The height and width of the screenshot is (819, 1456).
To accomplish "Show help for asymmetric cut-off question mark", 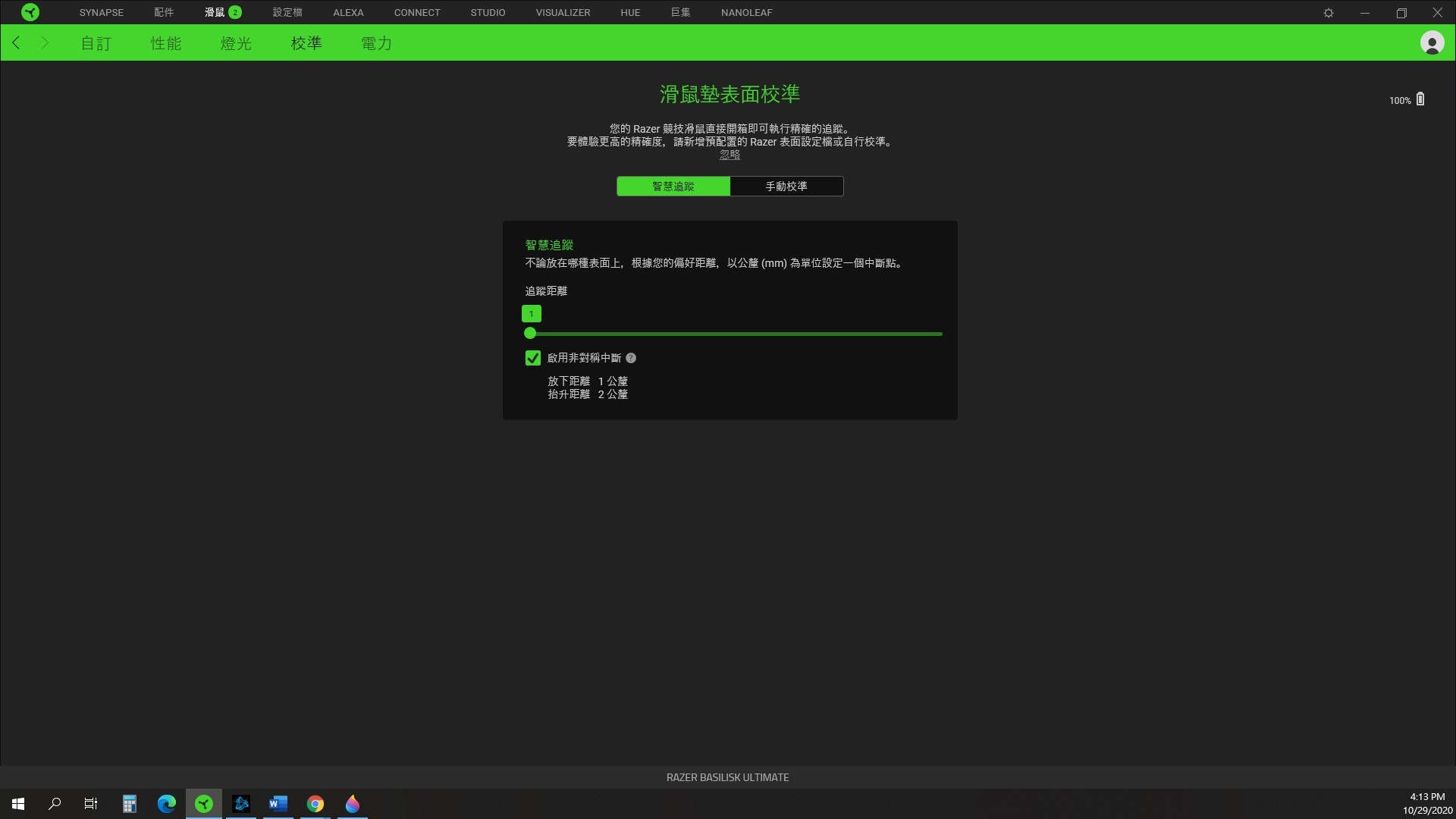I will point(631,358).
